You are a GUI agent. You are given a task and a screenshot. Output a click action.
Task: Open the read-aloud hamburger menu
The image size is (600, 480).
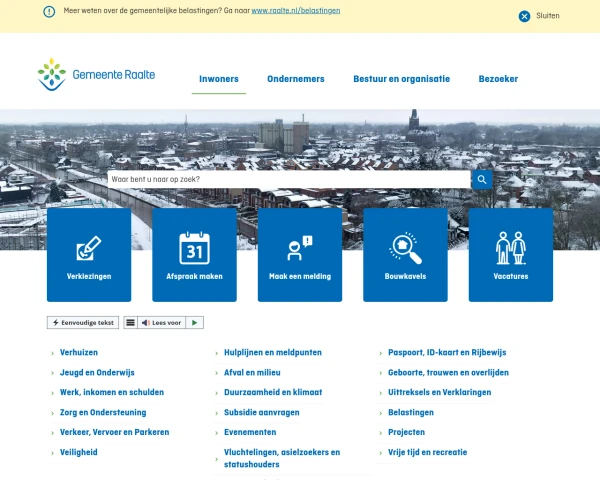pos(130,323)
